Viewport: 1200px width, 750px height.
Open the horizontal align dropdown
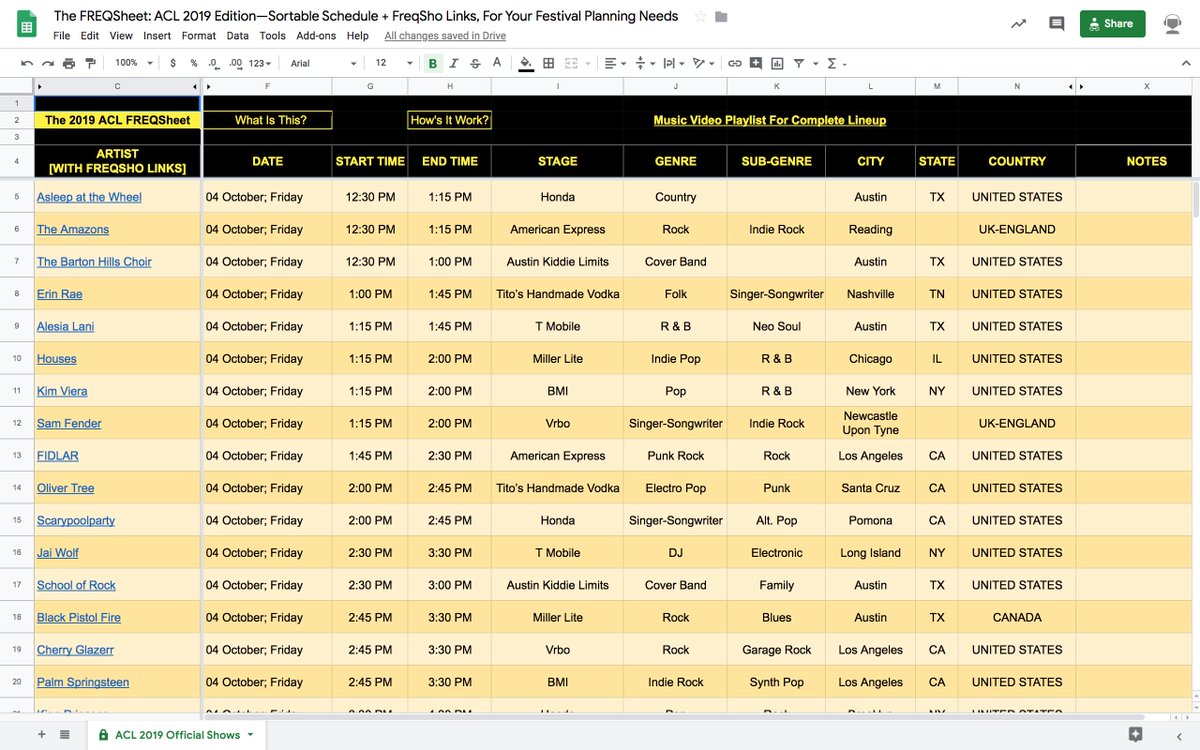pyautogui.click(x=614, y=63)
